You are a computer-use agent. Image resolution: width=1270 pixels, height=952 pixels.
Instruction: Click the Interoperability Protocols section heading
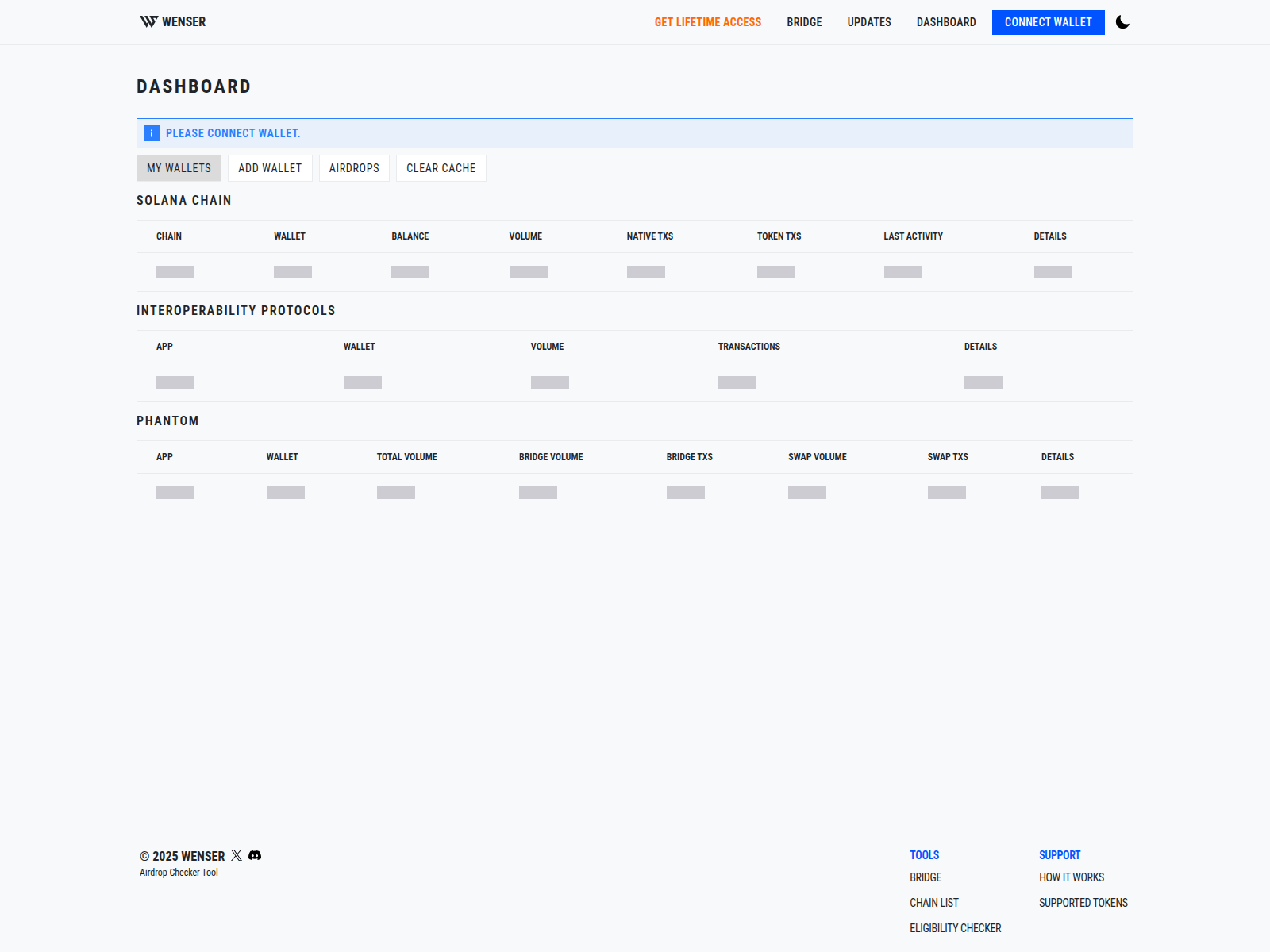click(236, 310)
